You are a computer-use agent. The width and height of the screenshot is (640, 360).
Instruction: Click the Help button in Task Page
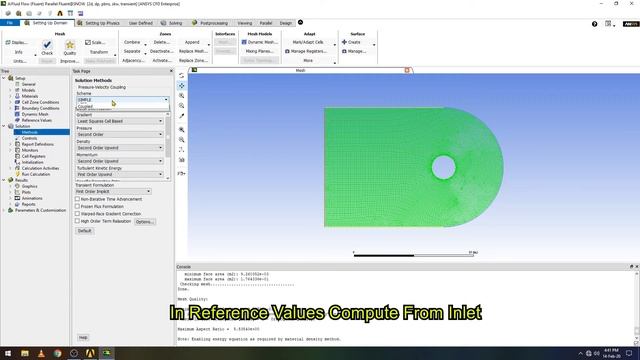(83, 338)
